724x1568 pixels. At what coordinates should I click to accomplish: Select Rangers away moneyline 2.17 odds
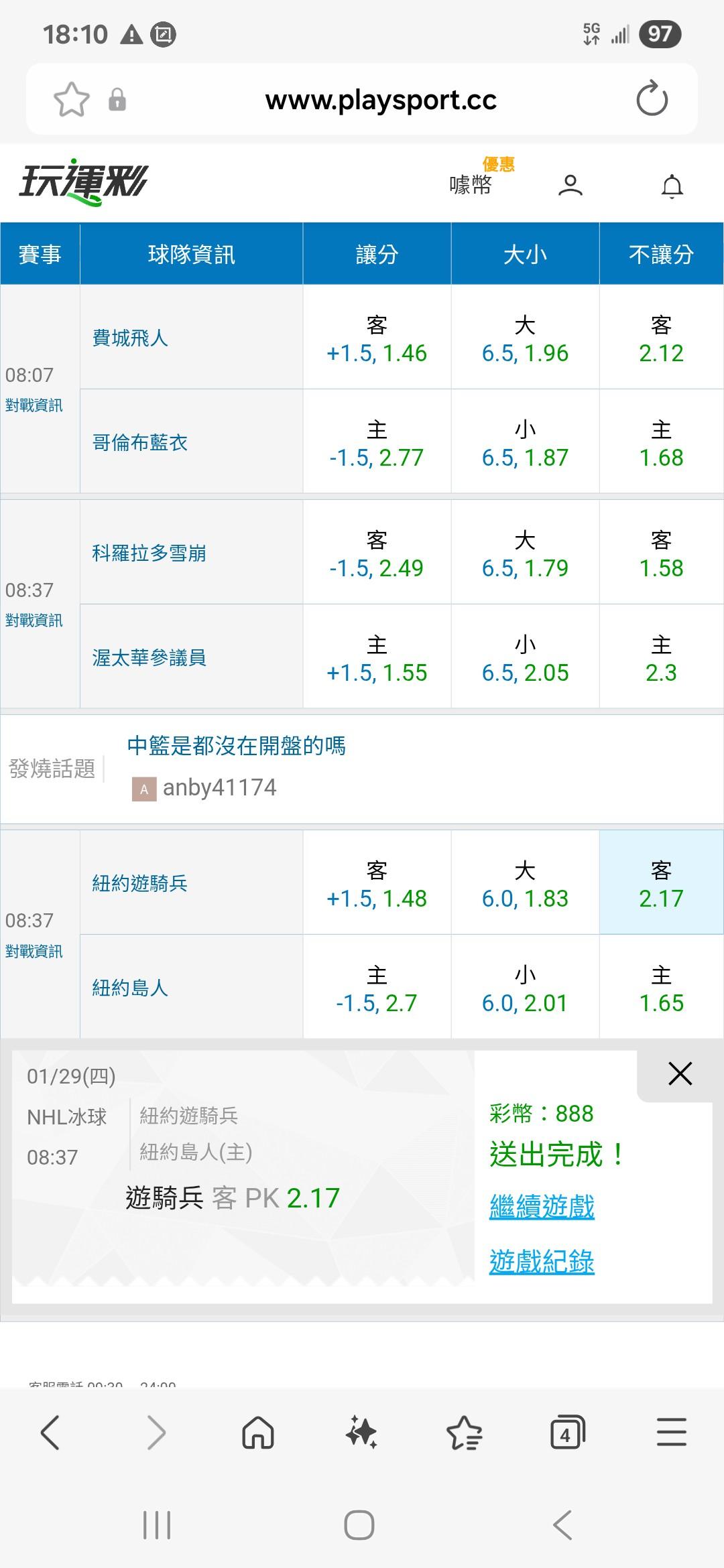point(661,883)
